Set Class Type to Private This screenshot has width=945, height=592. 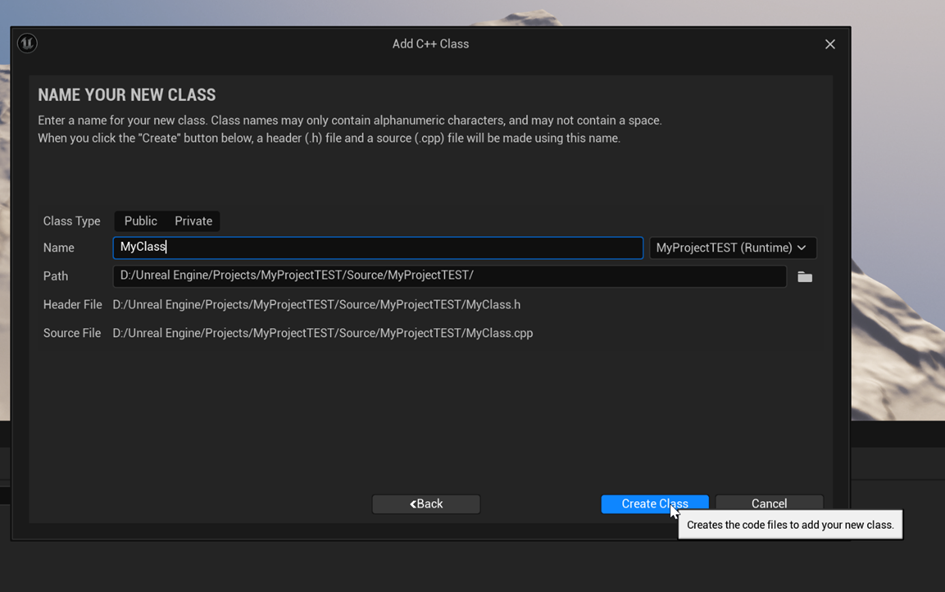coord(193,221)
